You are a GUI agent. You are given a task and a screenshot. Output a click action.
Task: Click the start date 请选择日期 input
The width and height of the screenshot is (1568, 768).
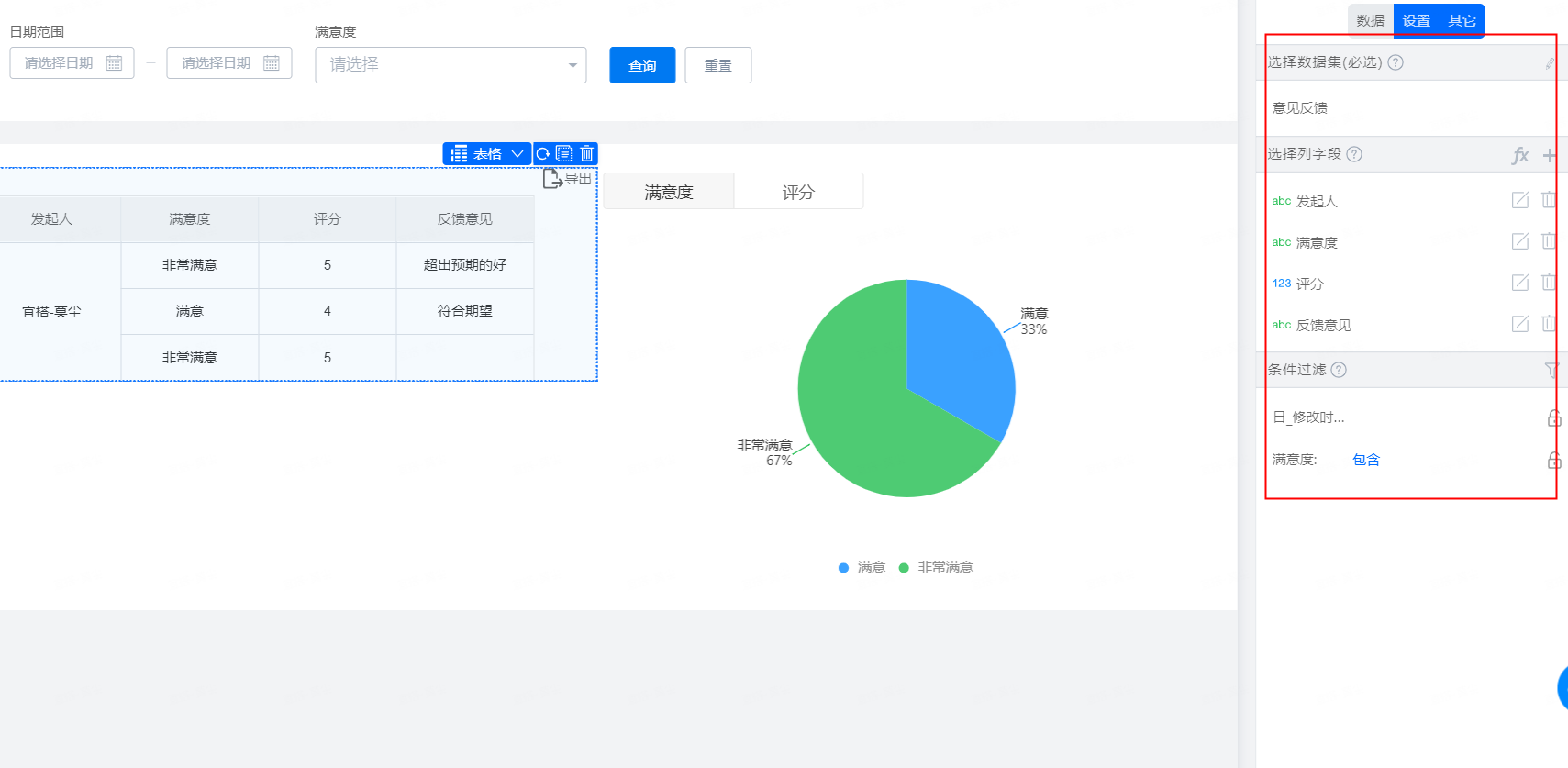(x=72, y=62)
